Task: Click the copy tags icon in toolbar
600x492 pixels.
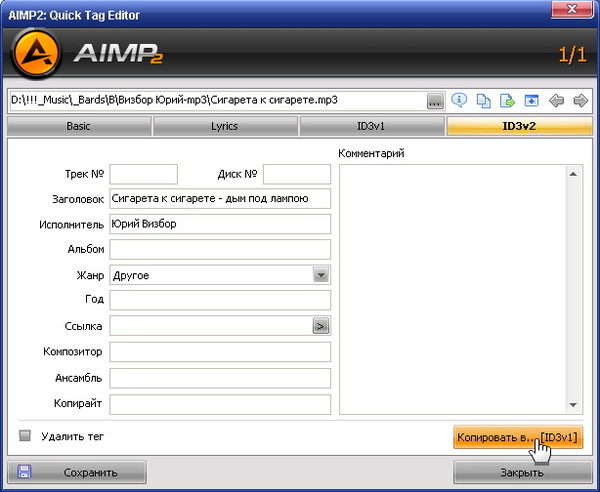Action: click(x=483, y=101)
